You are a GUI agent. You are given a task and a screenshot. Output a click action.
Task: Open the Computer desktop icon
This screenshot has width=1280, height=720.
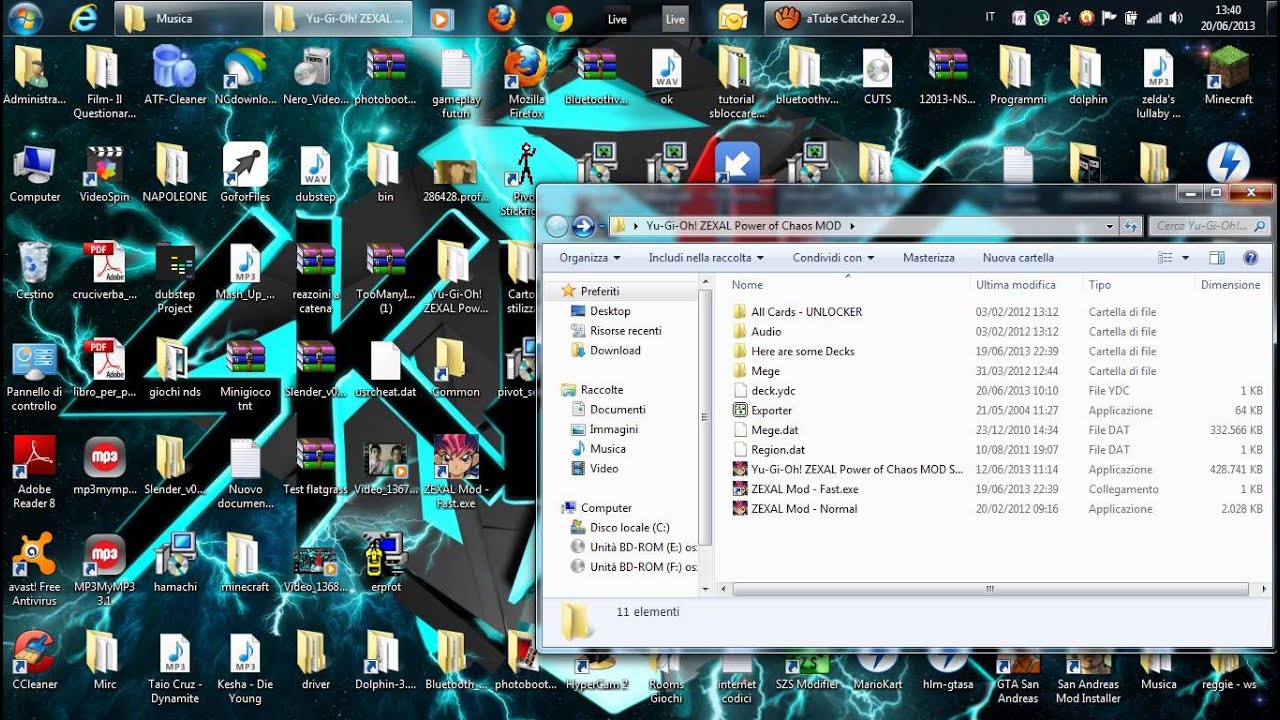(35, 174)
